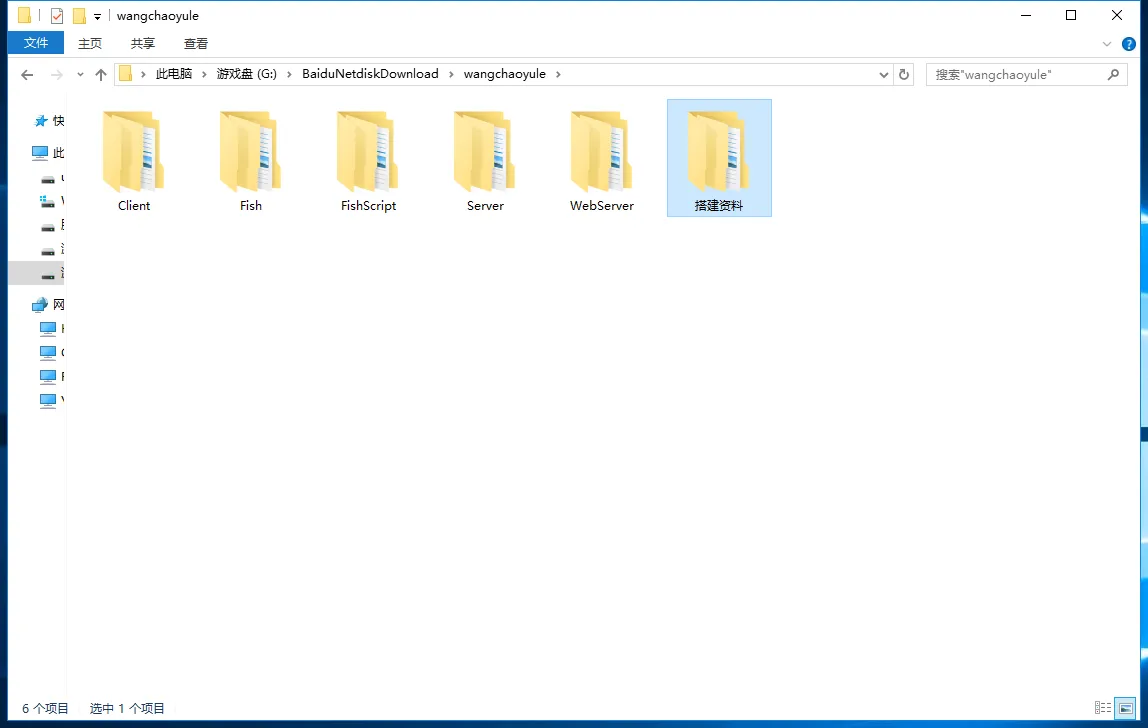
Task: Switch to the 查看 ribbon tab
Action: pos(196,43)
